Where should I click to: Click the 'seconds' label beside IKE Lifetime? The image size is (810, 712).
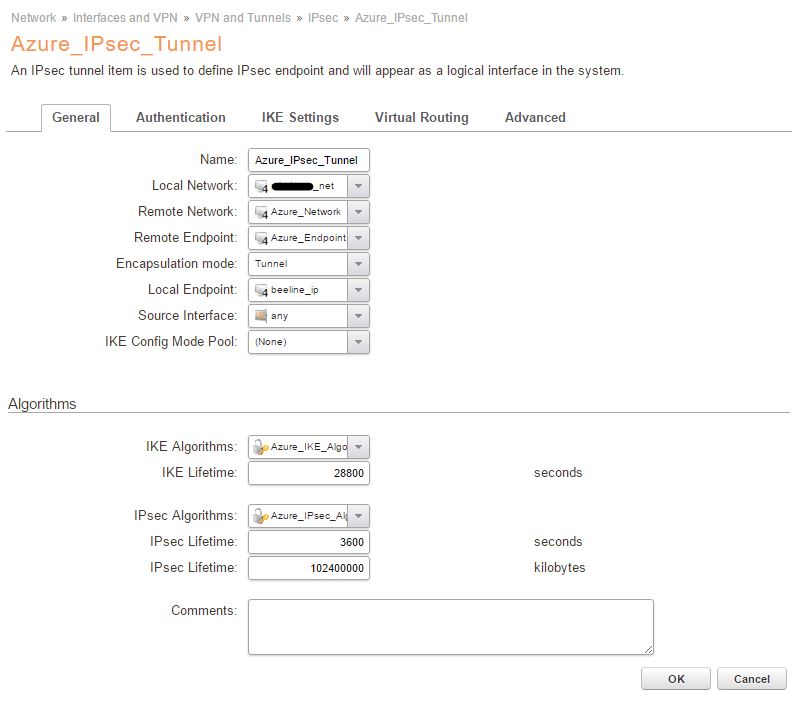[x=558, y=473]
